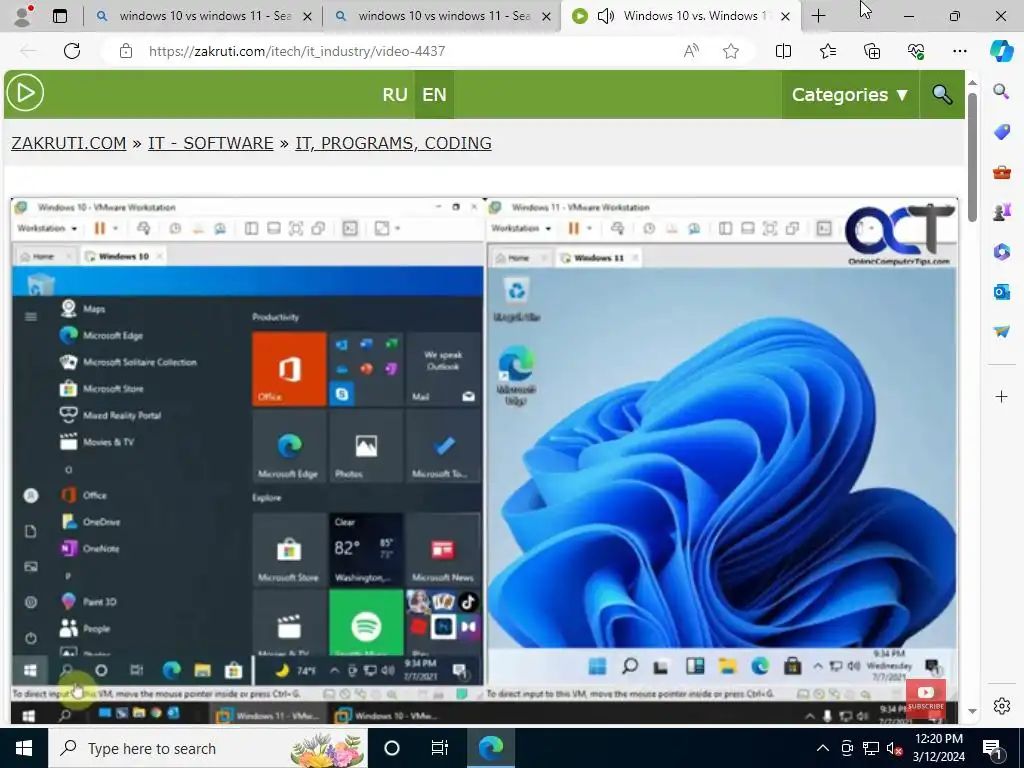This screenshot has width=1024, height=768.
Task: Add this page to favorites star
Action: [731, 51]
